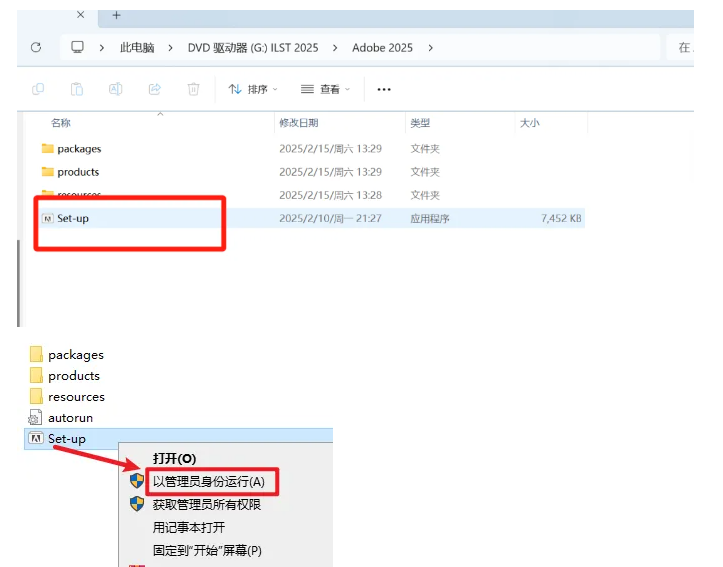Image resolution: width=723 pixels, height=567 pixels.
Task: Click Set-up app icon in detail list
Action: pyautogui.click(x=47, y=218)
